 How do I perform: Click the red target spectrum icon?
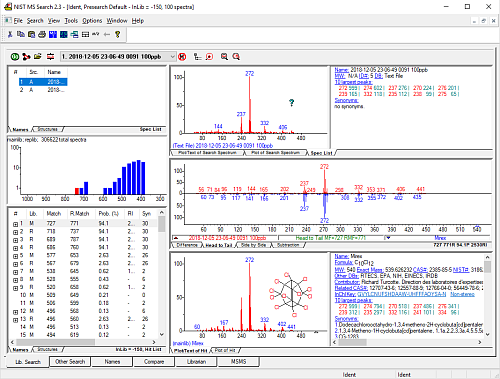(x=209, y=57)
